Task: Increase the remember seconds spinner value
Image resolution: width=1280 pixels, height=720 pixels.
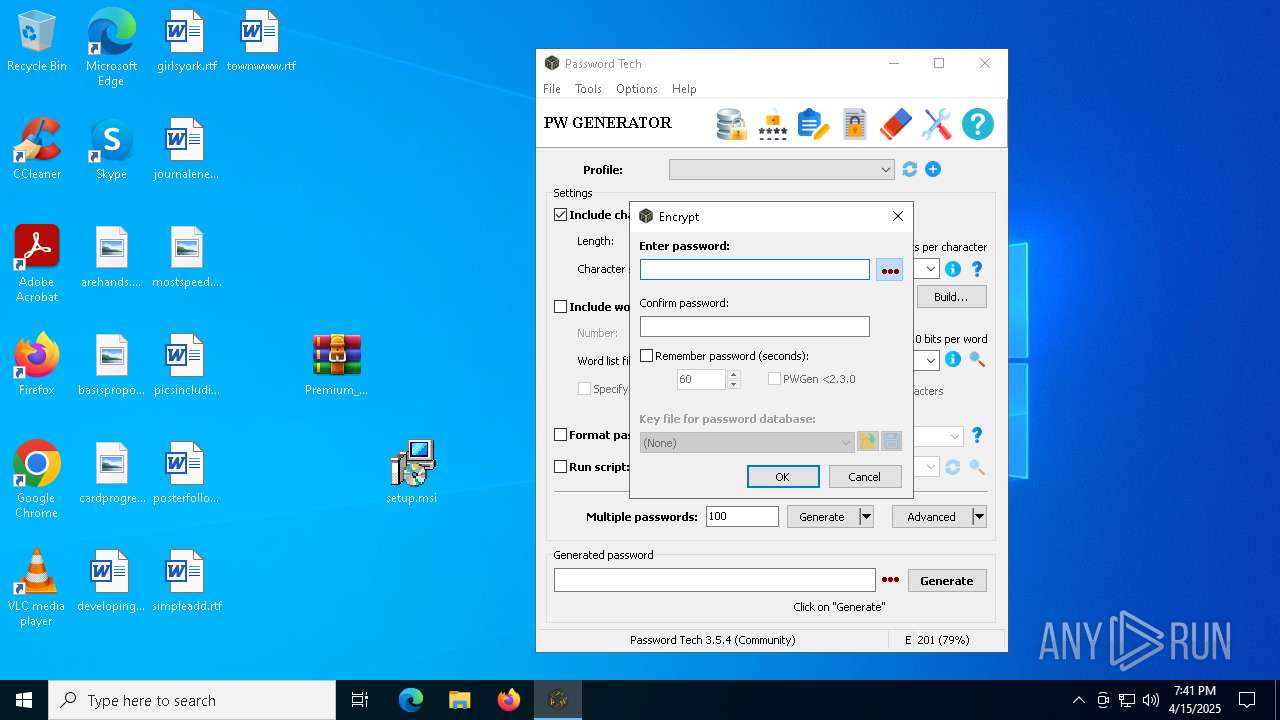Action: (x=734, y=375)
